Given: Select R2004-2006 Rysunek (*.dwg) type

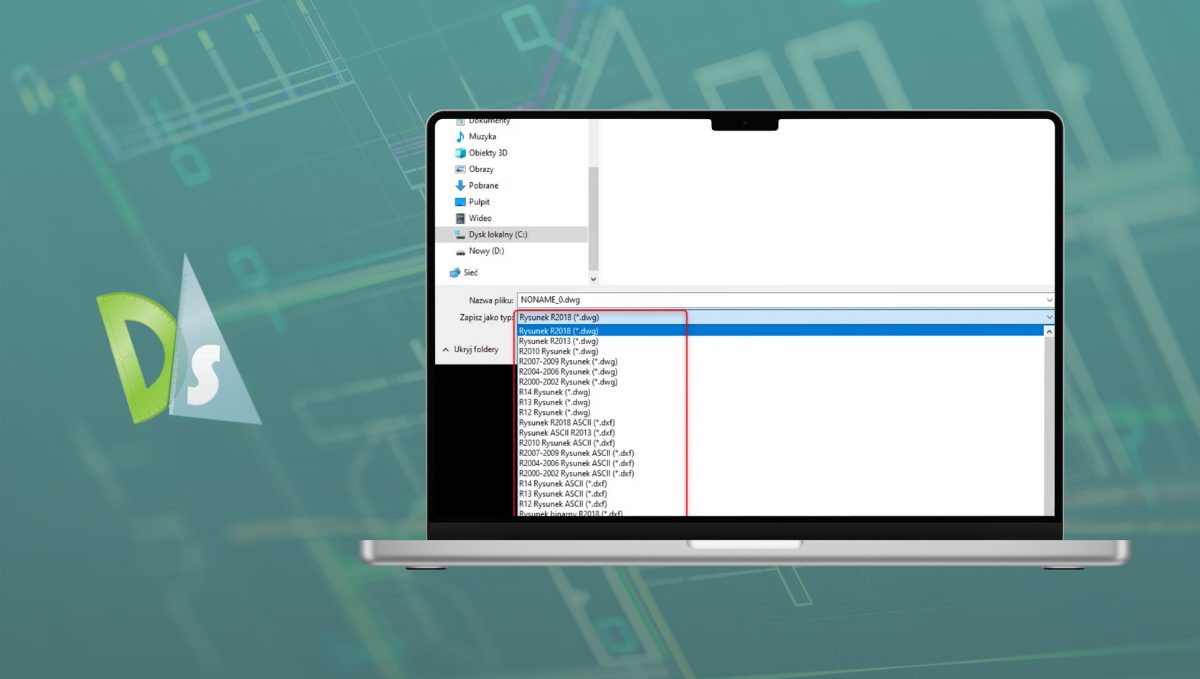Looking at the screenshot, I should pos(568,371).
